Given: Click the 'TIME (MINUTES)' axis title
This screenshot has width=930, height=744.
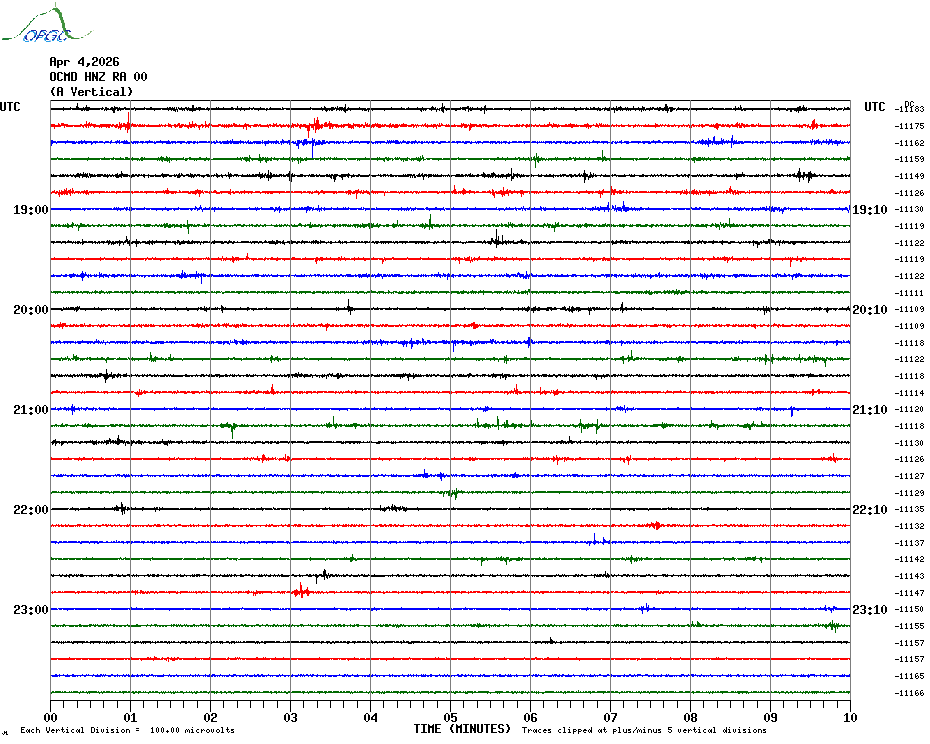Looking at the screenshot, I should pyautogui.click(x=462, y=729).
